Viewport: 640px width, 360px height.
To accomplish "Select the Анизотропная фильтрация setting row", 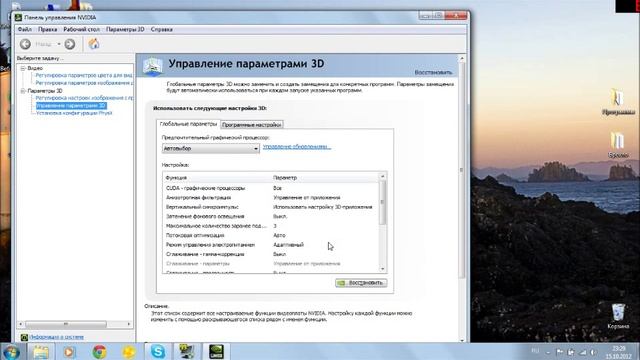I will 271,198.
